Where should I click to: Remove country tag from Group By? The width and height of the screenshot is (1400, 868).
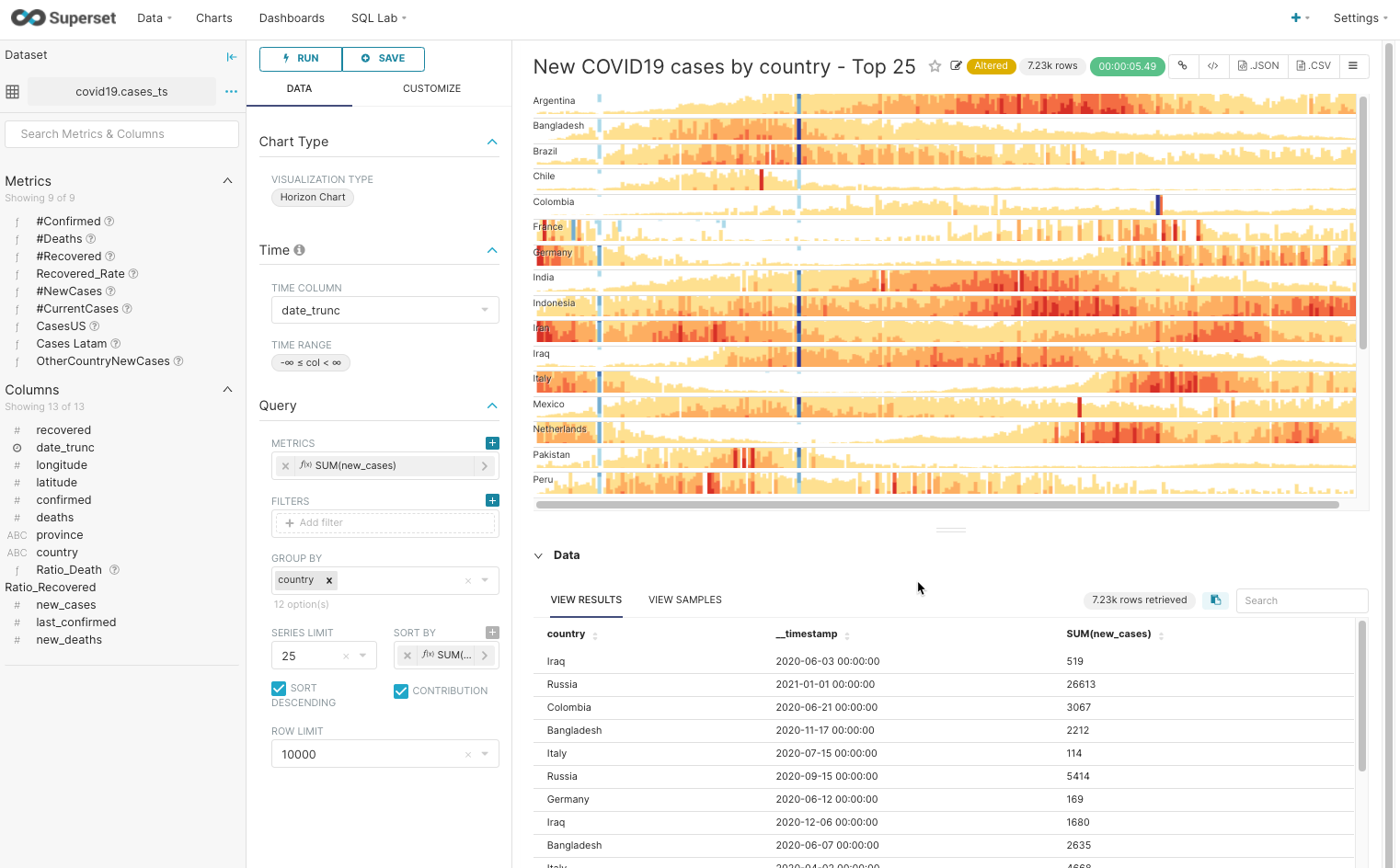point(329,580)
